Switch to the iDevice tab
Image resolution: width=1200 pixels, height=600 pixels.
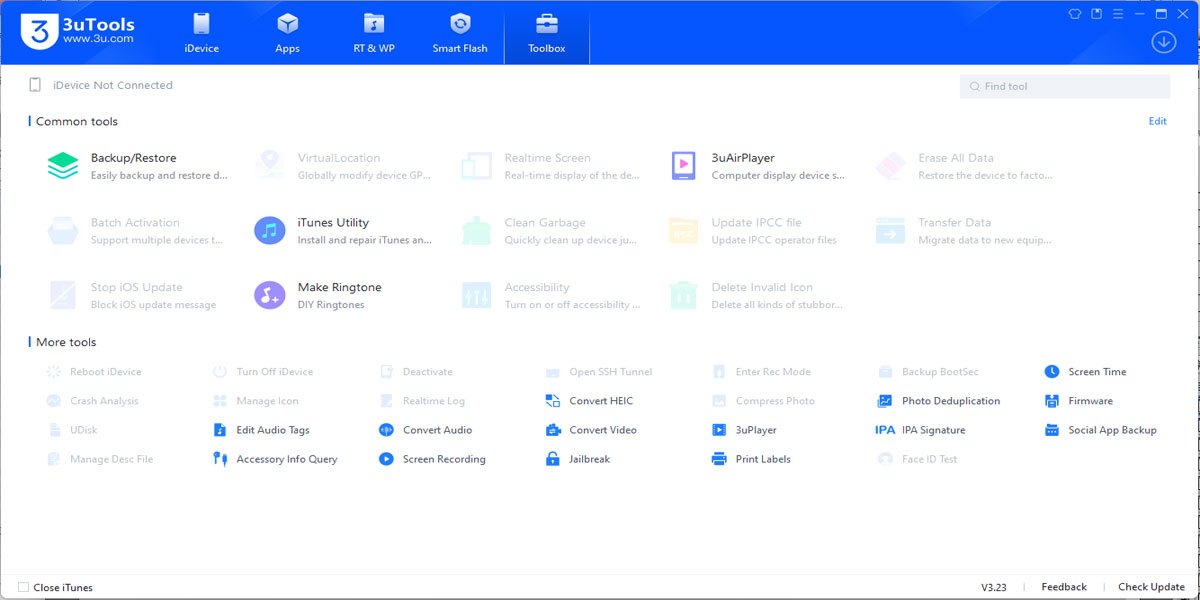click(201, 32)
